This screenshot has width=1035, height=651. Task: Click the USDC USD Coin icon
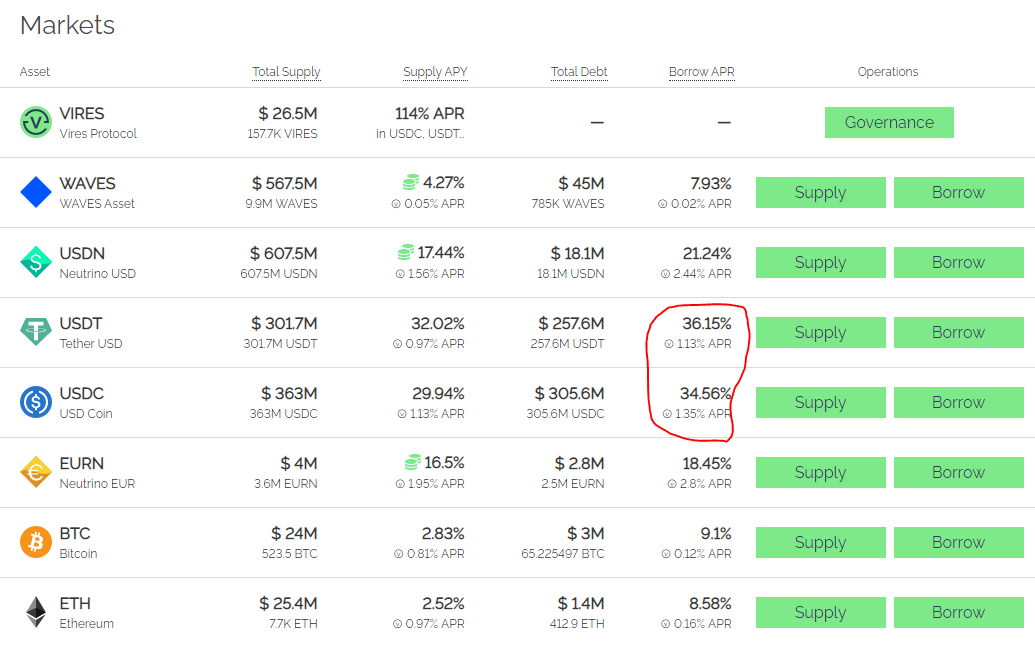coord(36,402)
